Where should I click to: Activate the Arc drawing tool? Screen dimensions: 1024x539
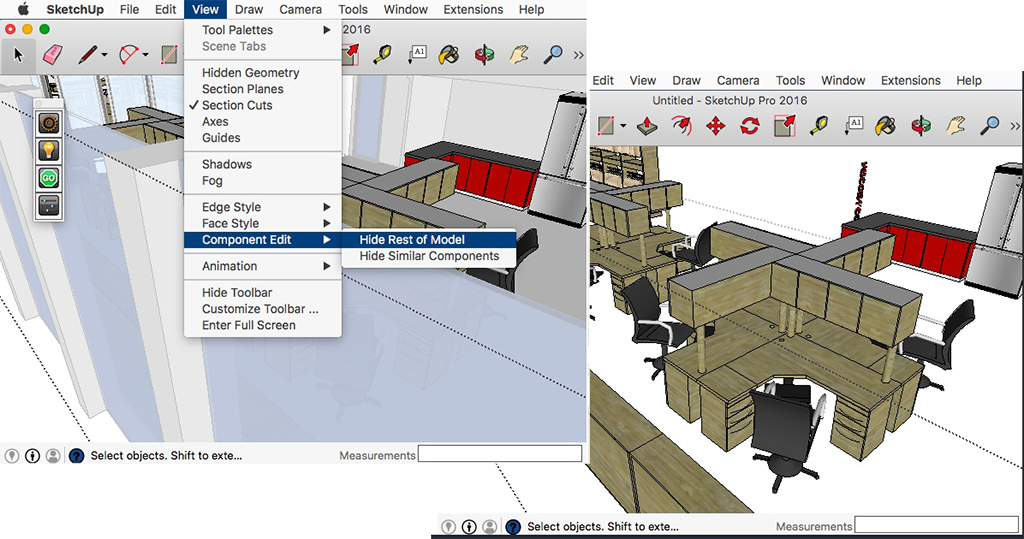click(129, 55)
